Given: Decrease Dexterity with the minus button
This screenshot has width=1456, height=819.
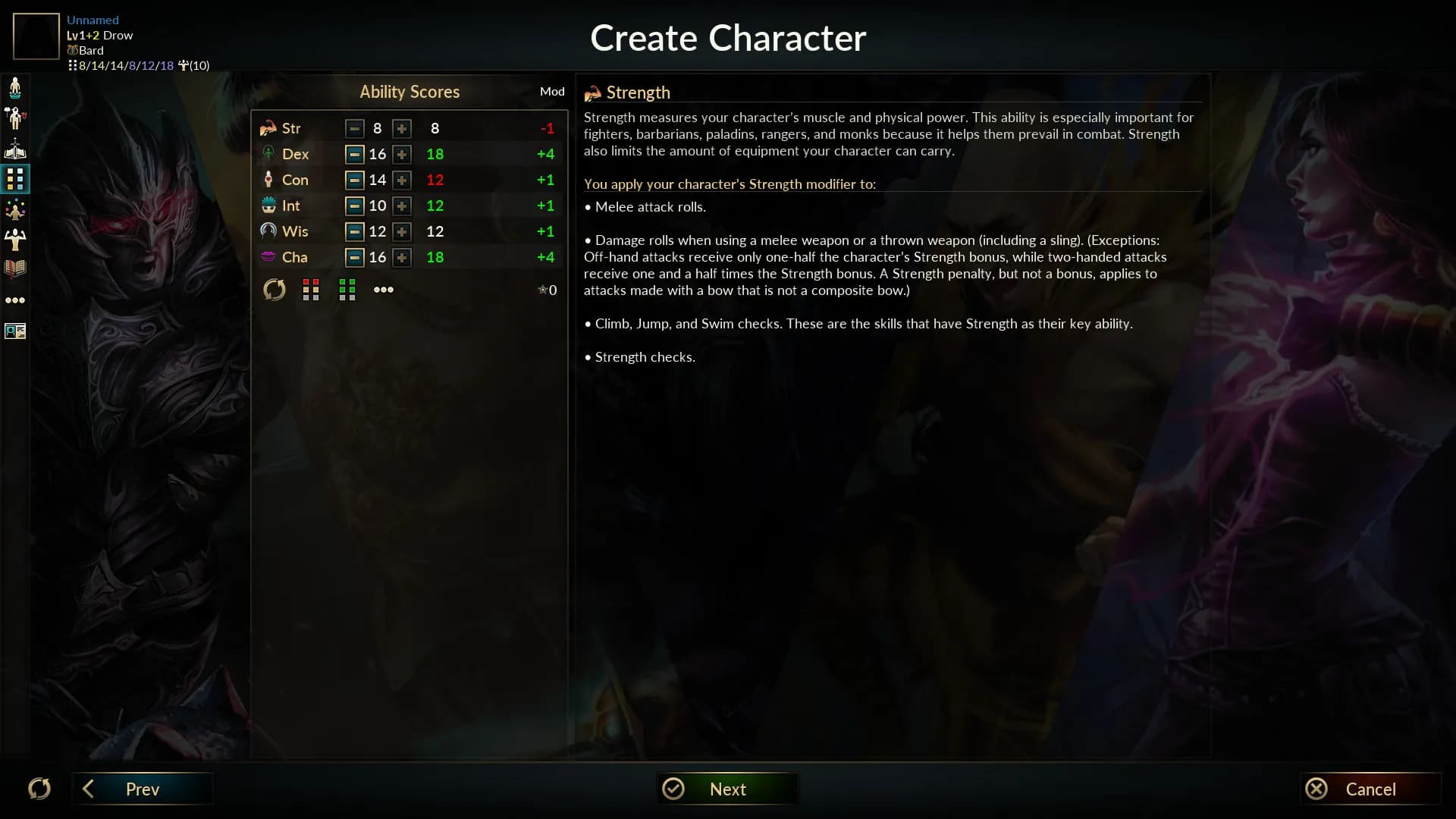Looking at the screenshot, I should (x=354, y=154).
